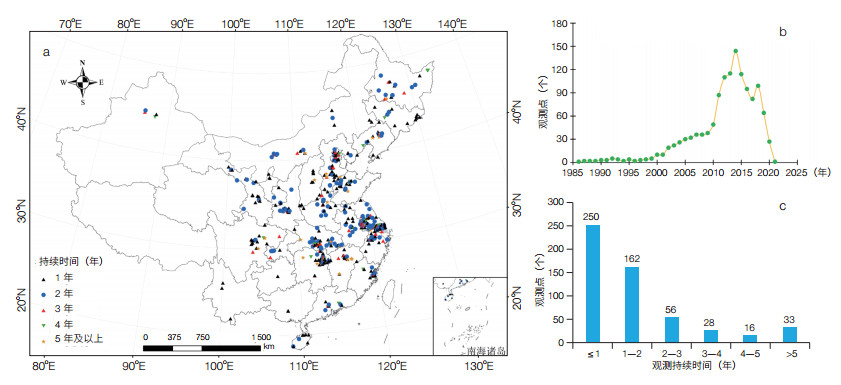
Task: Click the green marker in far northeast corner
Action: (x=427, y=70)
